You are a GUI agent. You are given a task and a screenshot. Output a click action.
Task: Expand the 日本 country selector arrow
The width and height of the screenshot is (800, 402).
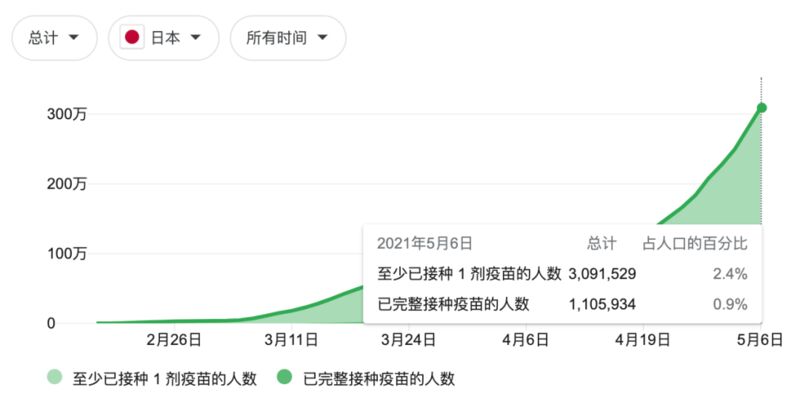(x=196, y=38)
